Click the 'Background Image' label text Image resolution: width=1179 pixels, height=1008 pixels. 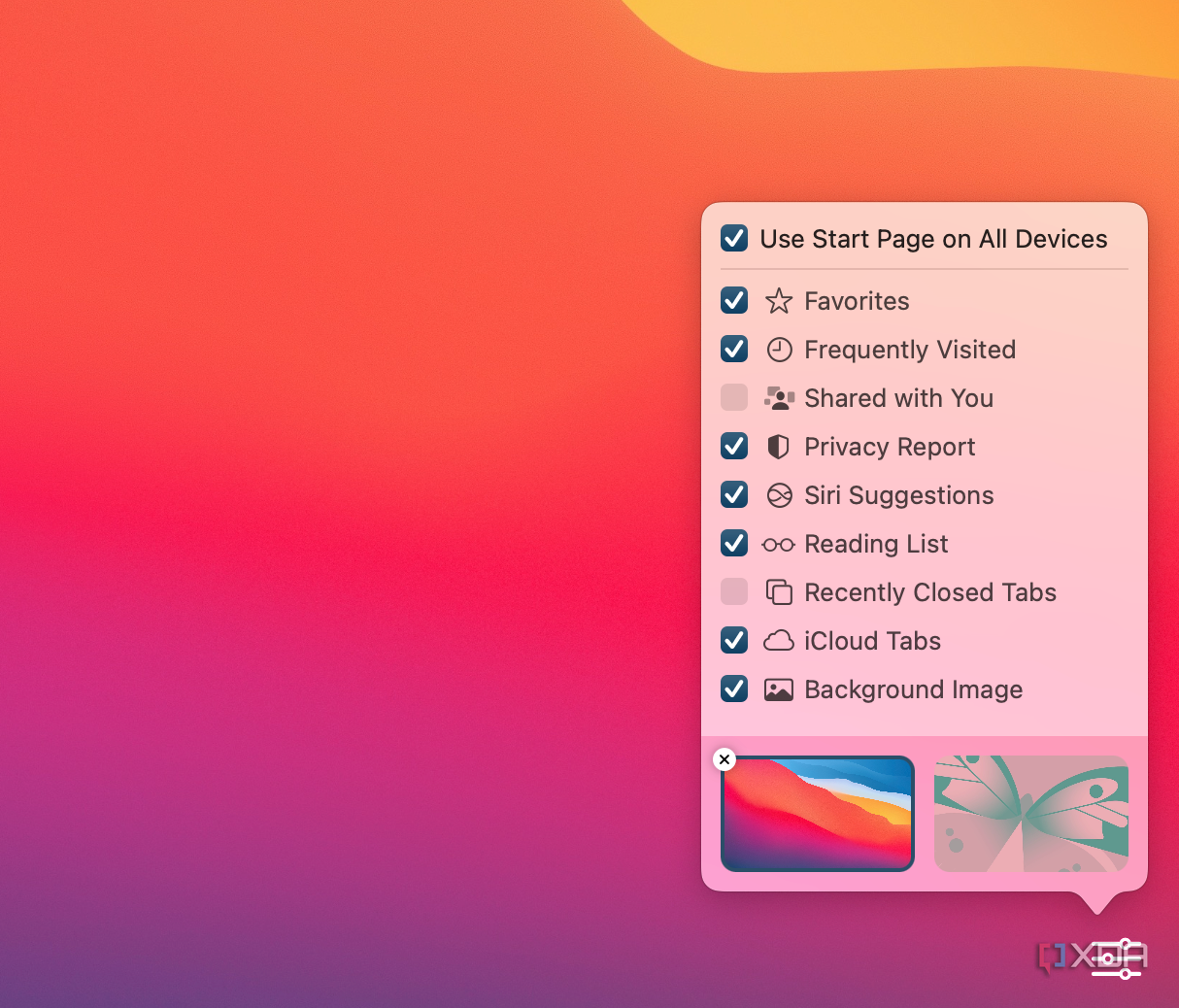(914, 689)
